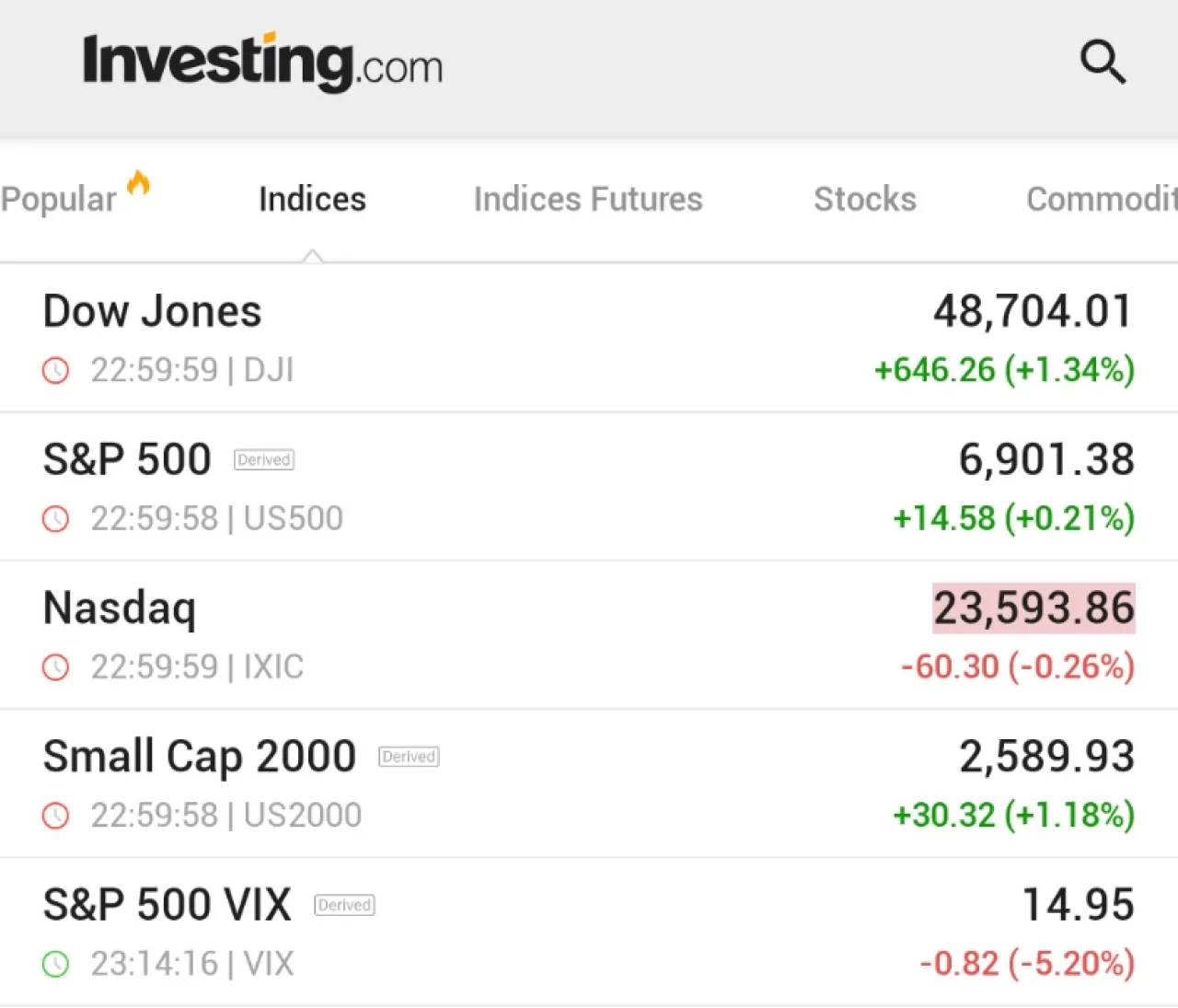Screen dimensions: 1178x1008
Task: Click the highlighted Nasdaq price value
Action: click(x=1033, y=607)
